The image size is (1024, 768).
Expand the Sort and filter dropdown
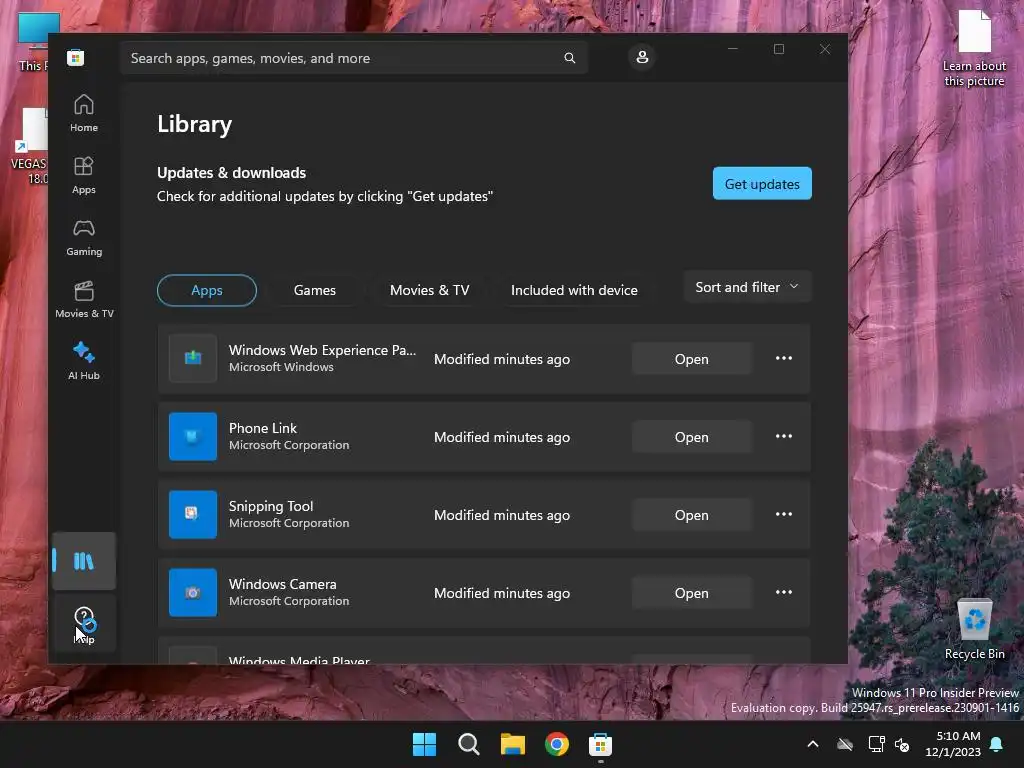747,287
